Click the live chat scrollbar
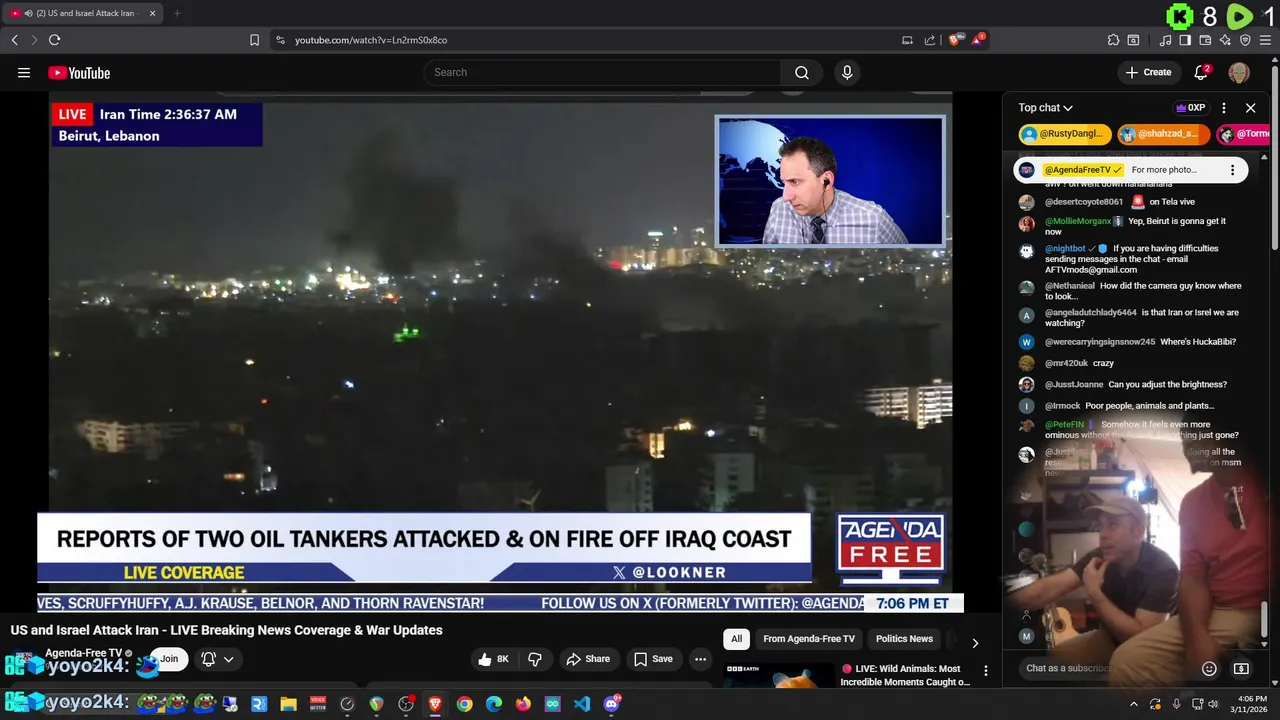Screen dimensions: 1280x720 1264,618
